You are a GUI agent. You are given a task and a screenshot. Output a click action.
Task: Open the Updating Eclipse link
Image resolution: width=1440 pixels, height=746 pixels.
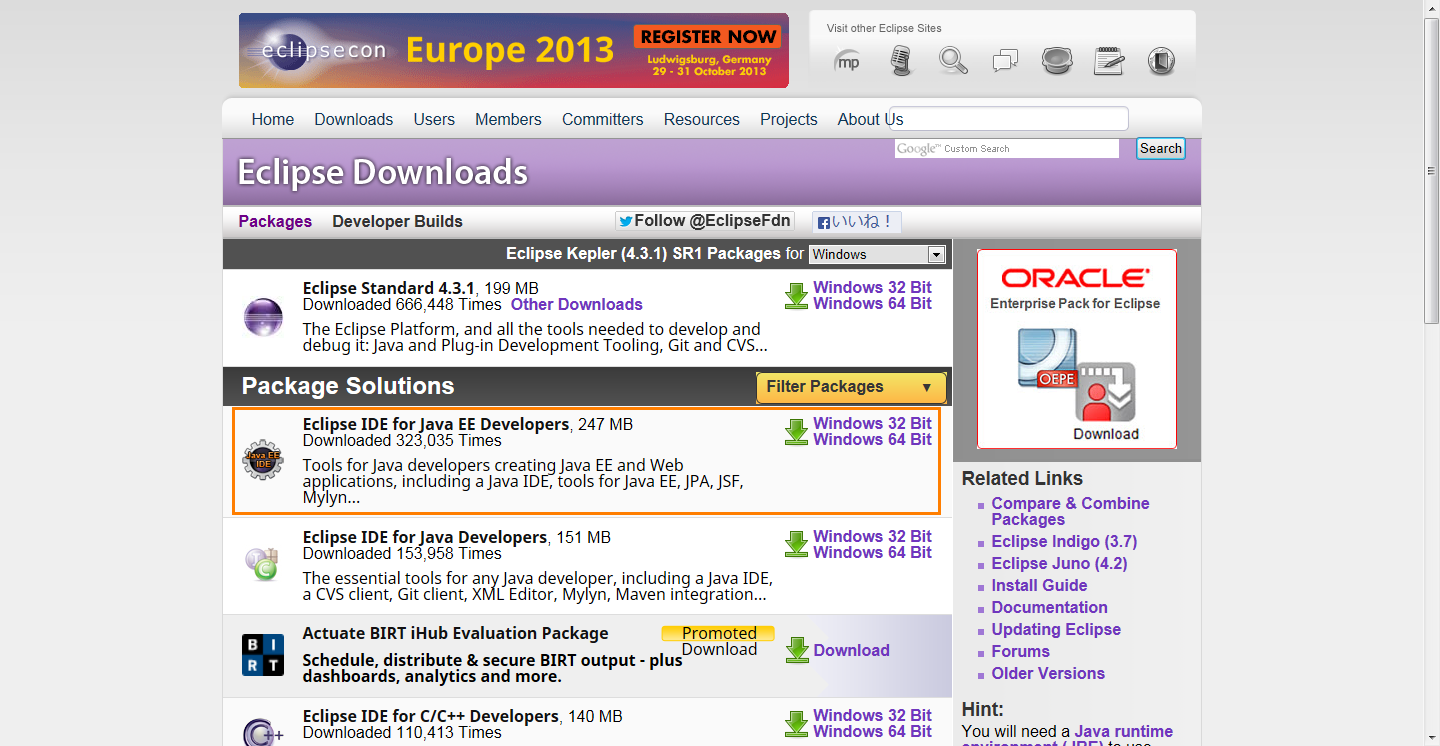pyautogui.click(x=1056, y=629)
